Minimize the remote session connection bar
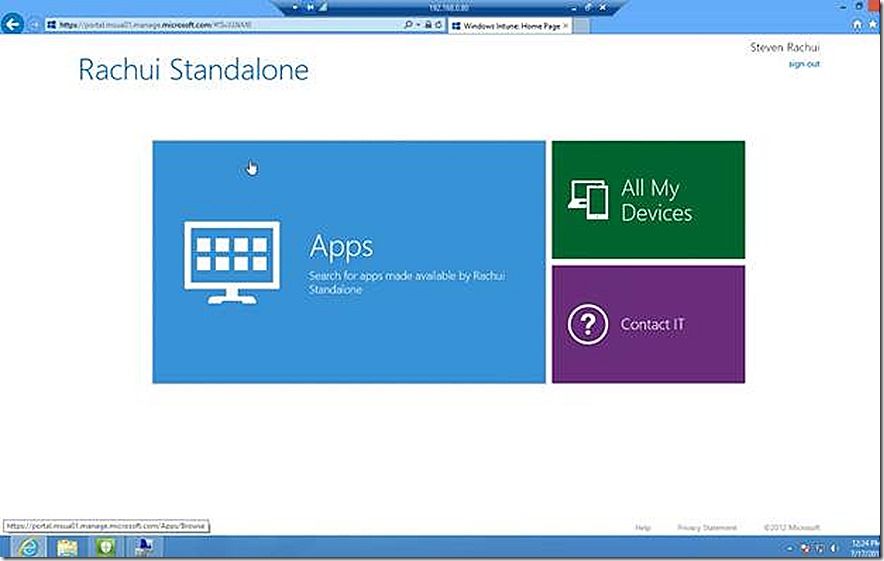The width and height of the screenshot is (884, 561). pos(574,8)
